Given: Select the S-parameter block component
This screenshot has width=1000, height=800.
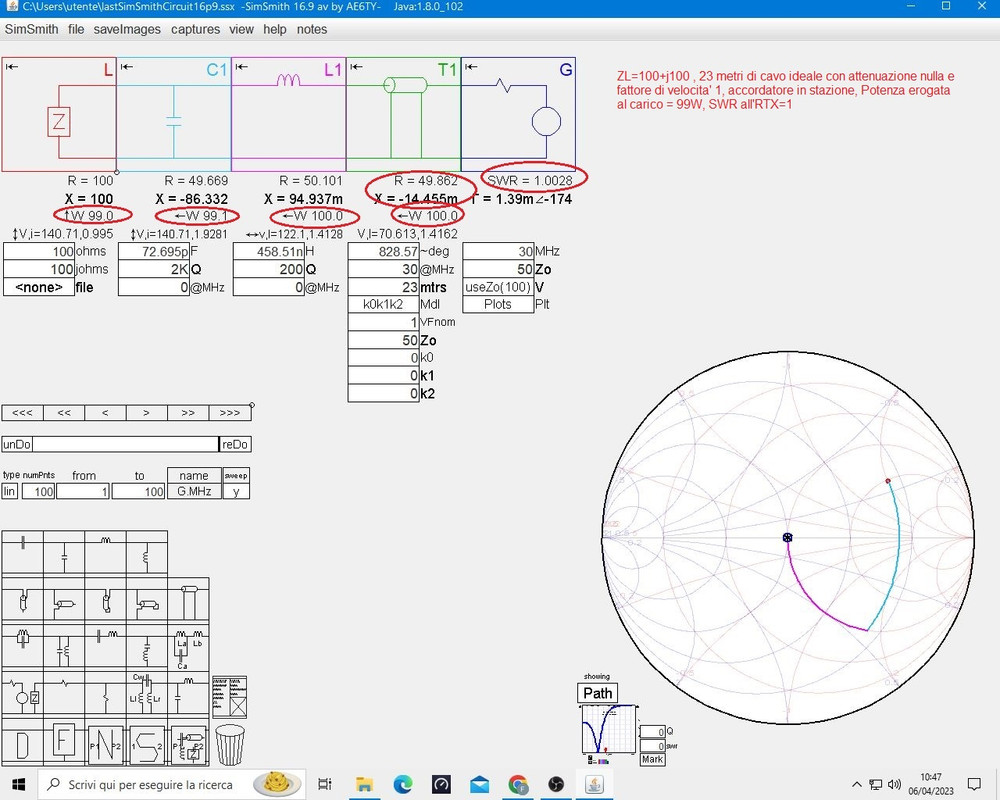Looking at the screenshot, I should tap(147, 744).
